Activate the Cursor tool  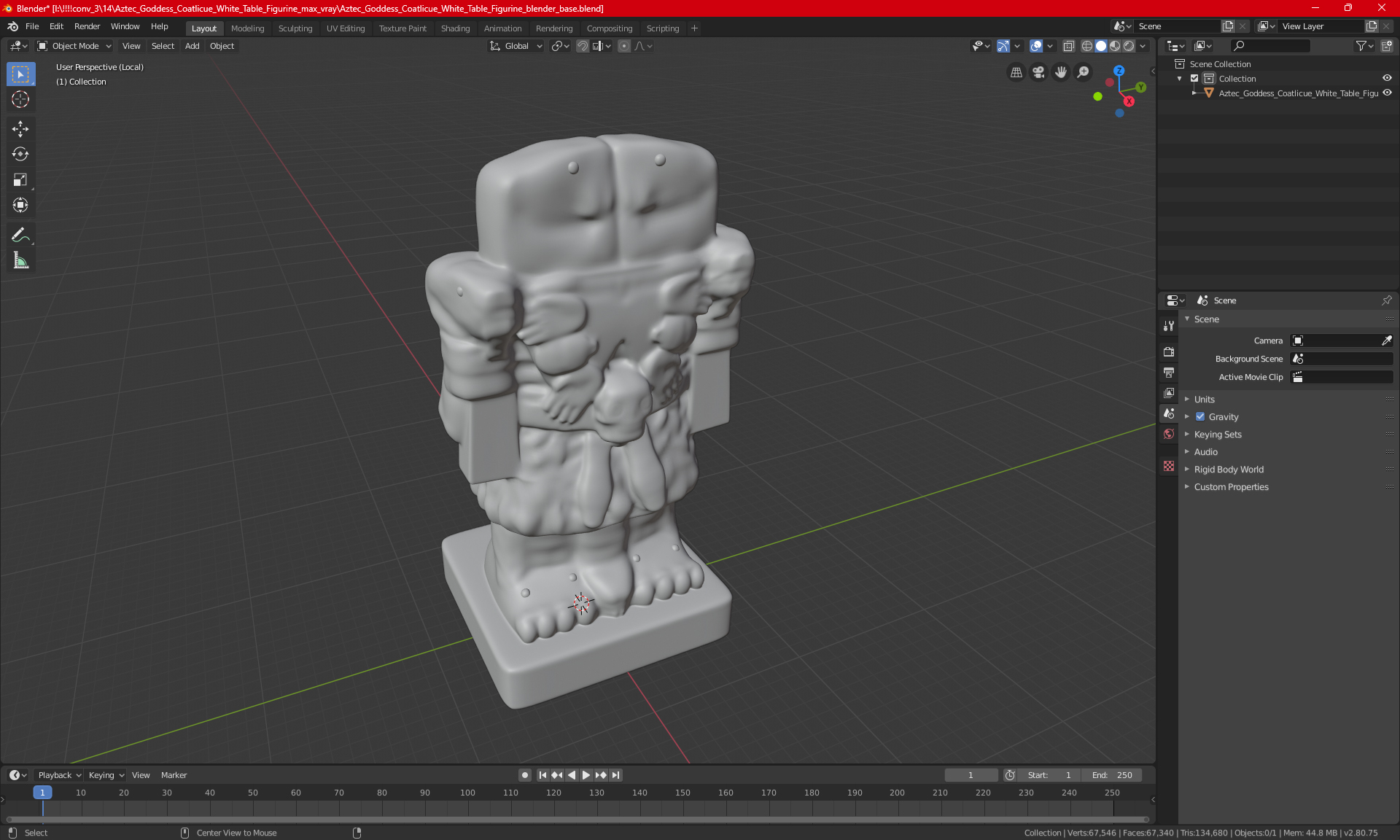click(20, 100)
